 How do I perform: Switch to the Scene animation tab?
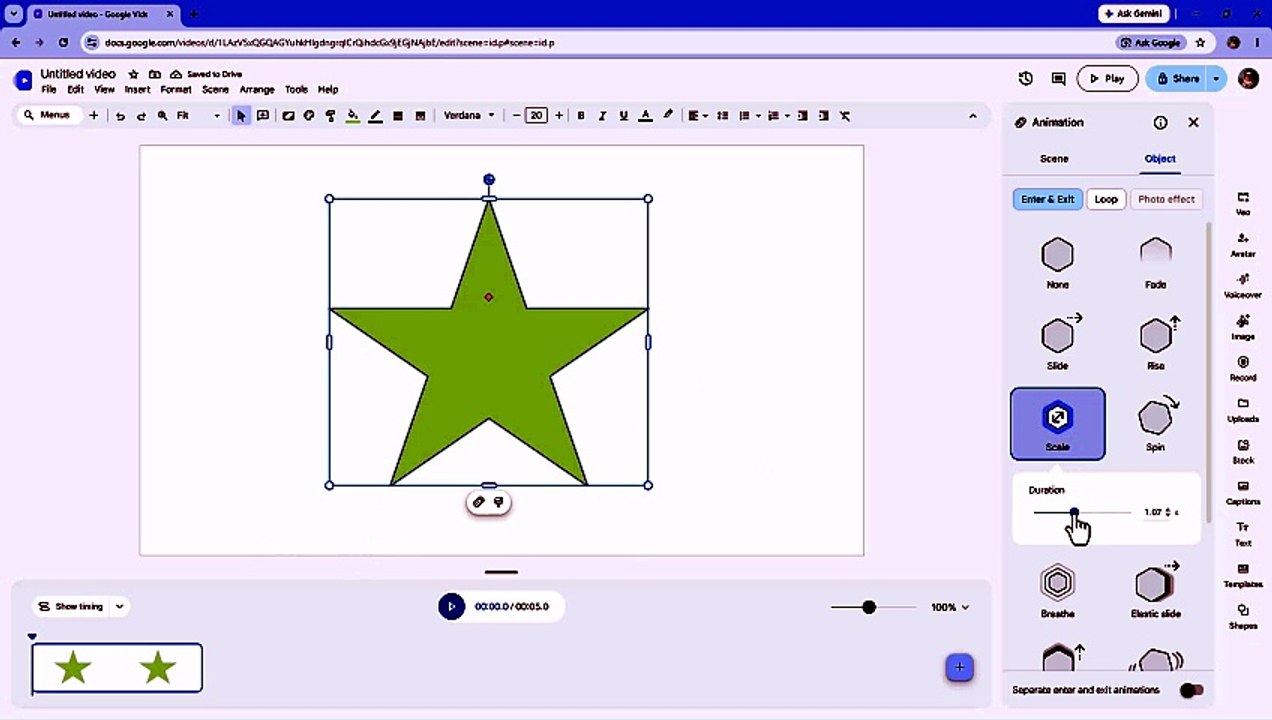click(1054, 159)
